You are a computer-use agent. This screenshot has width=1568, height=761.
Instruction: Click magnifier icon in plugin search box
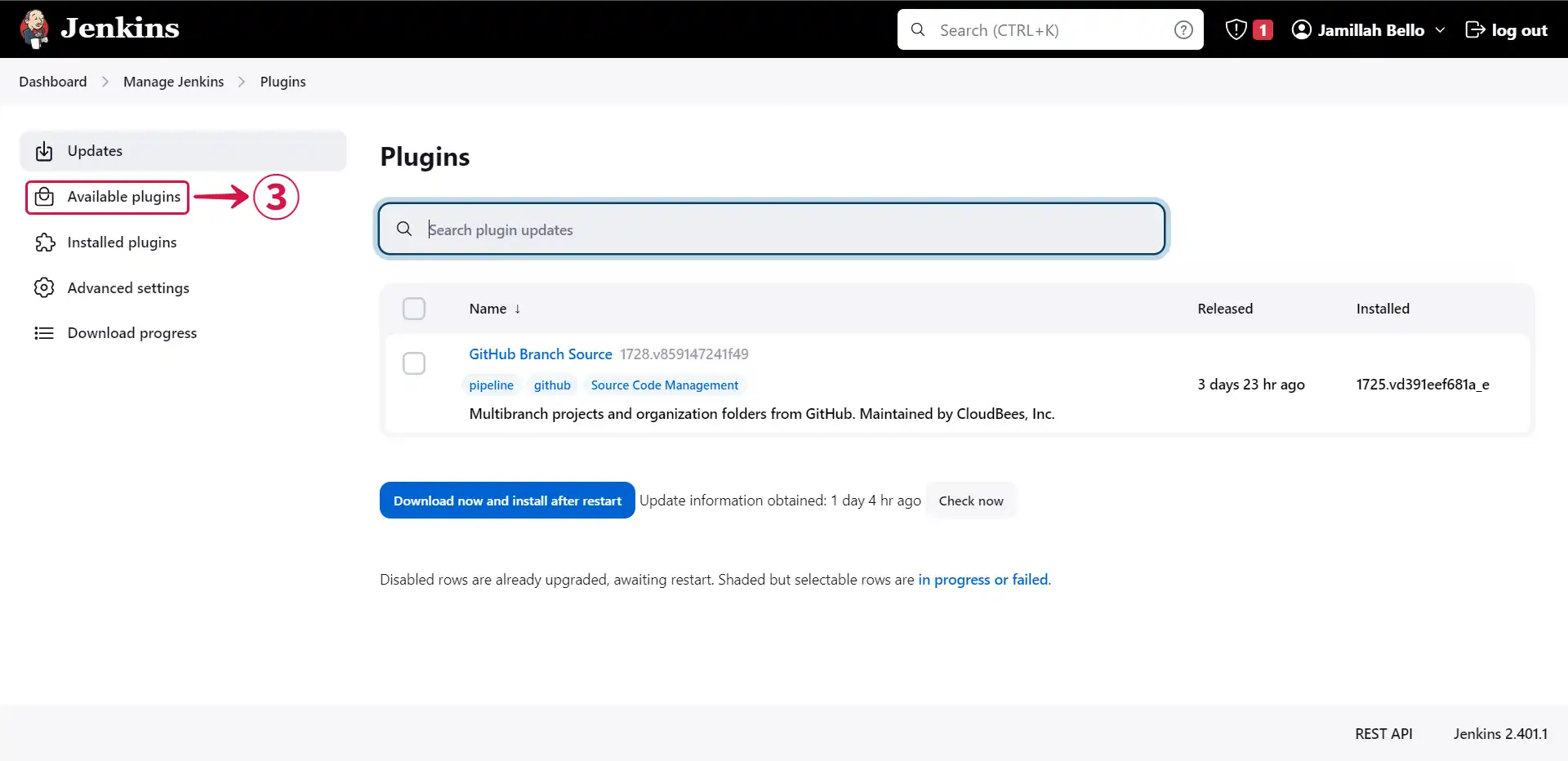pos(404,229)
